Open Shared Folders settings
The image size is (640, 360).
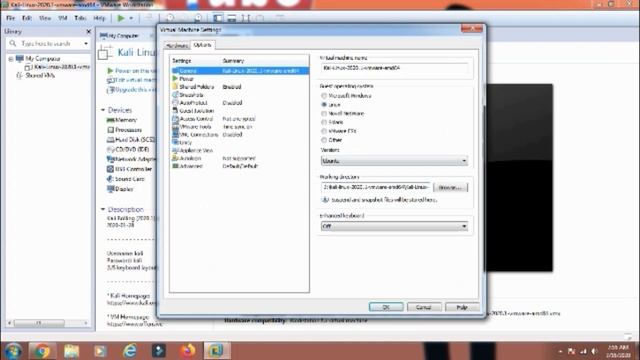coord(240,87)
